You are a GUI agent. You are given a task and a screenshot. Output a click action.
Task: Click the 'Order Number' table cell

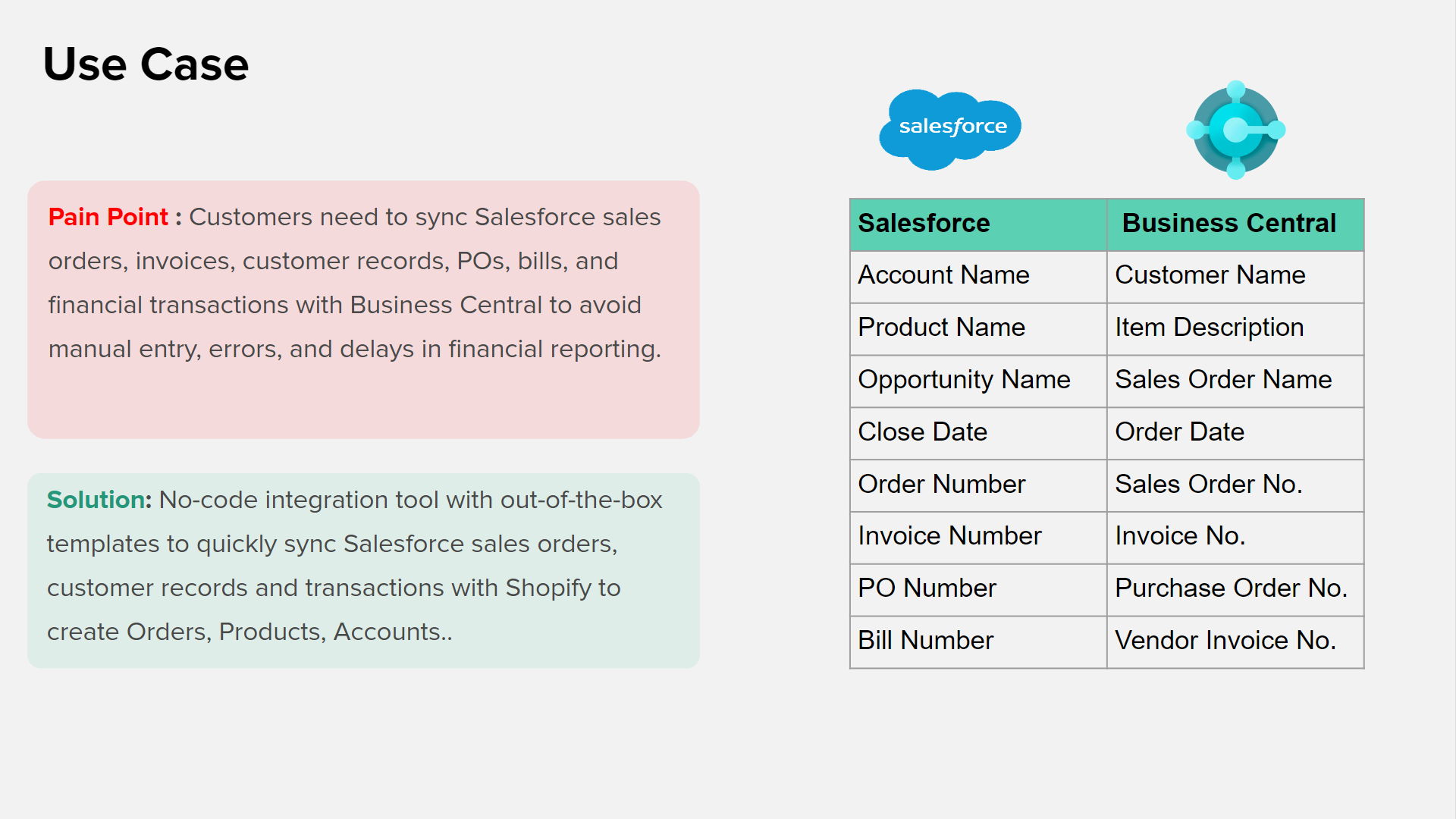pyautogui.click(x=977, y=485)
